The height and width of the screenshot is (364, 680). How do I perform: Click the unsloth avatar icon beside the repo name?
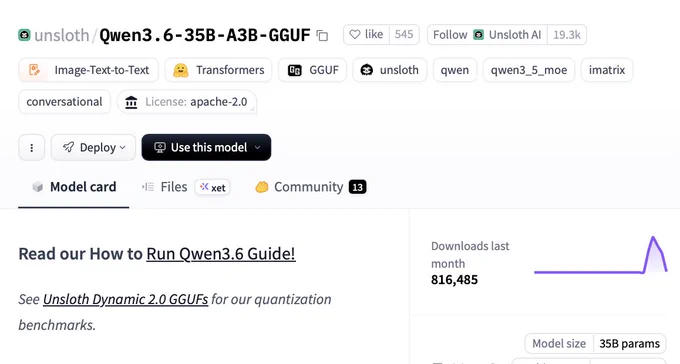click(24, 35)
